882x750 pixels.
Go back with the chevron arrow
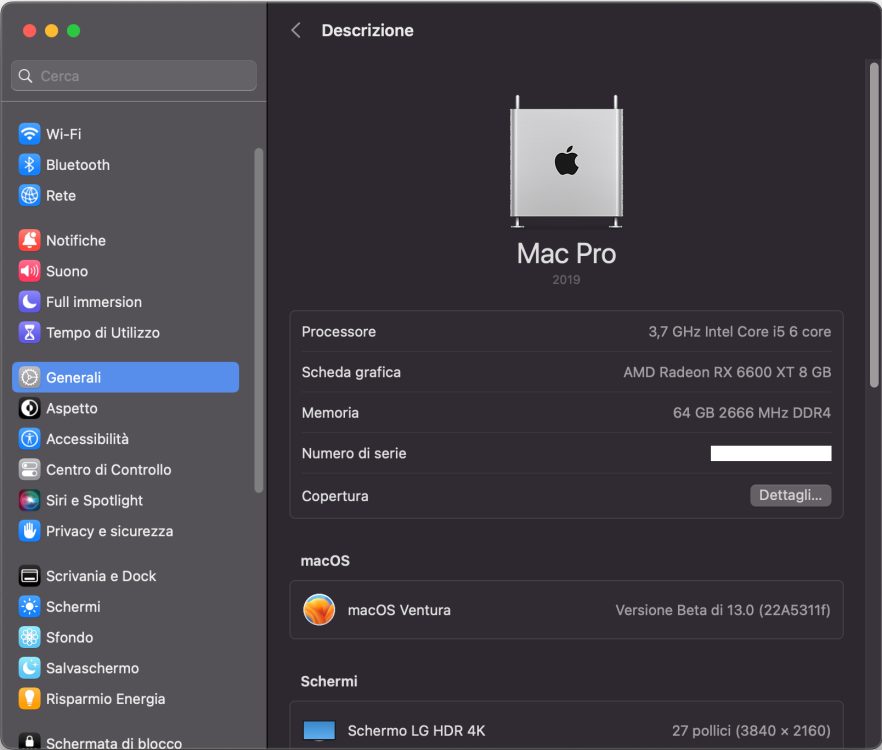point(296,30)
